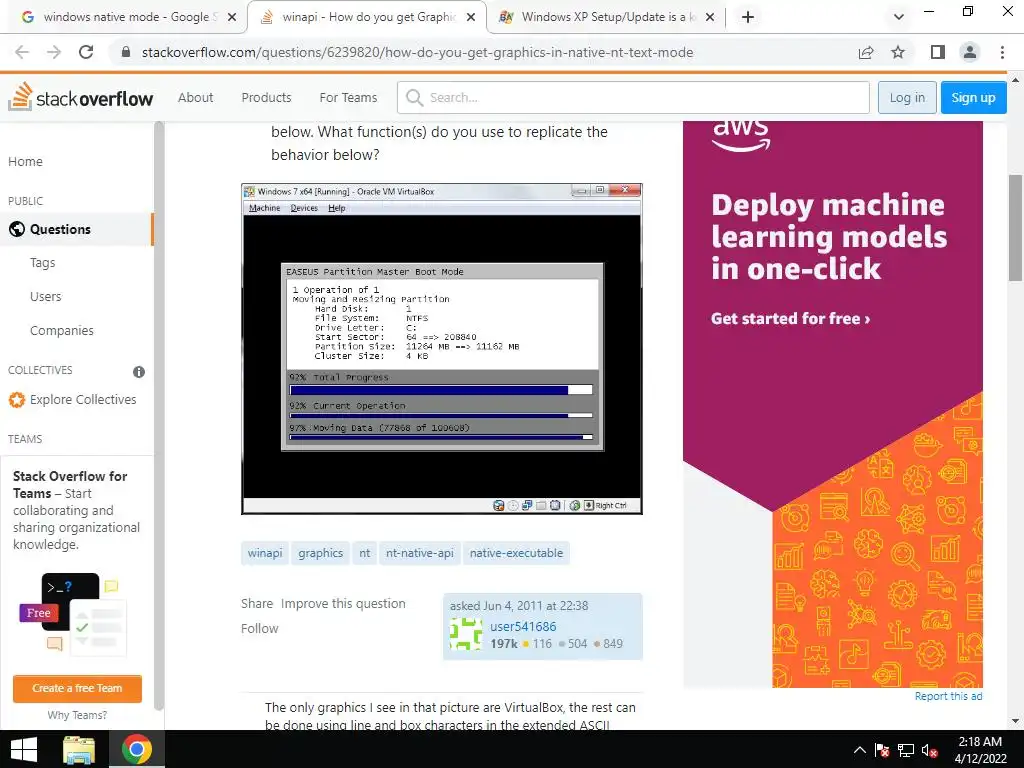The height and width of the screenshot is (768, 1024).
Task: Click the Chrome taskbar icon
Action: click(x=136, y=749)
